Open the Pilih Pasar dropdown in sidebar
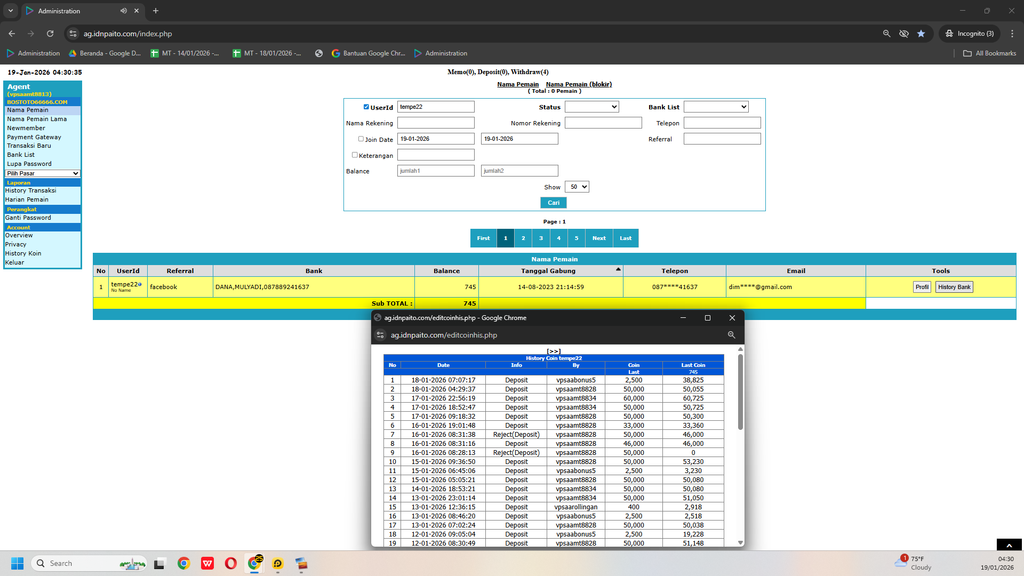This screenshot has width=1024, height=576. tap(42, 173)
